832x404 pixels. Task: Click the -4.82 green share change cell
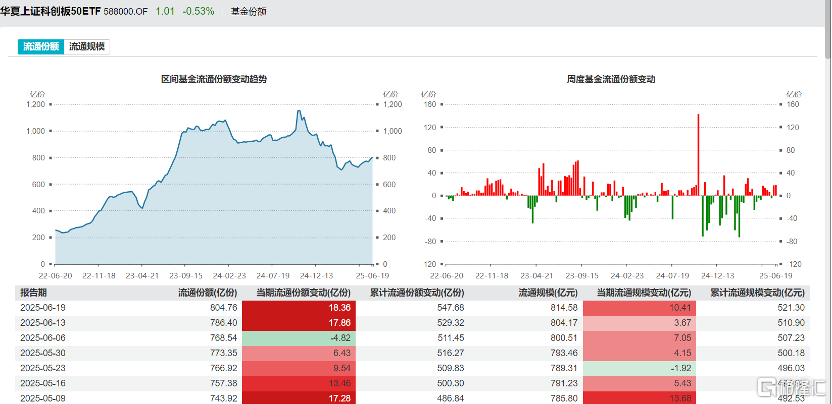[x=299, y=338]
